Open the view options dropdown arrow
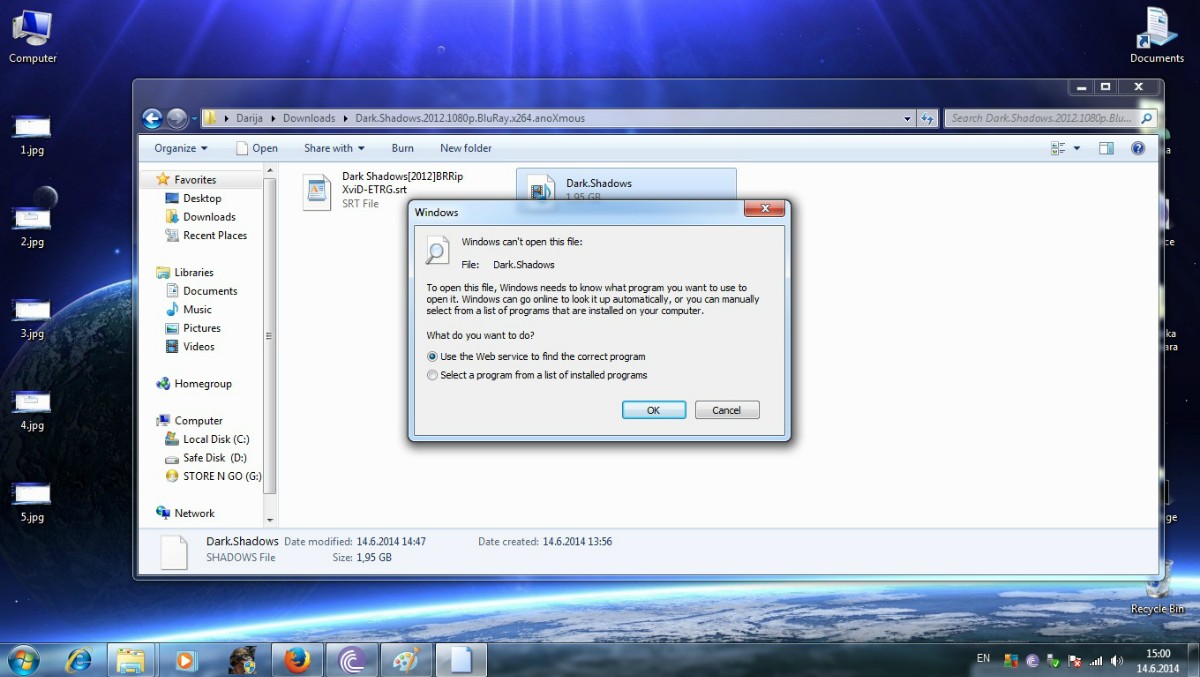 (x=1077, y=148)
